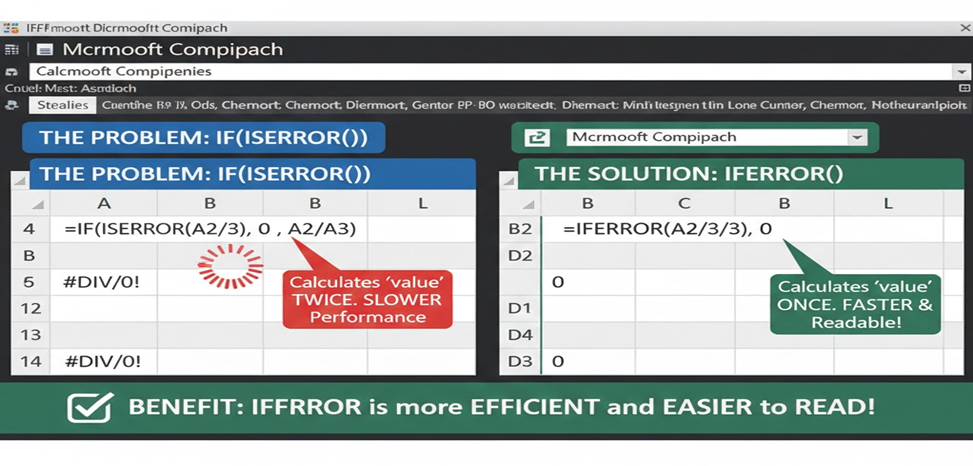Click the select-all corner of the left spreadsheet
Viewport: 973px width, 466px height.
tap(21, 203)
